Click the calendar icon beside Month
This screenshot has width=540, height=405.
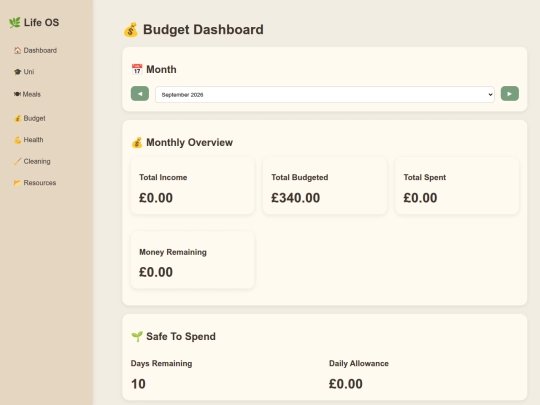coord(137,69)
